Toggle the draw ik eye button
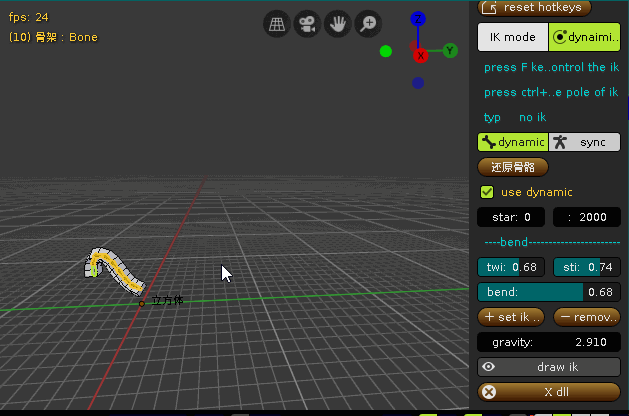The image size is (629, 416). (x=549, y=367)
